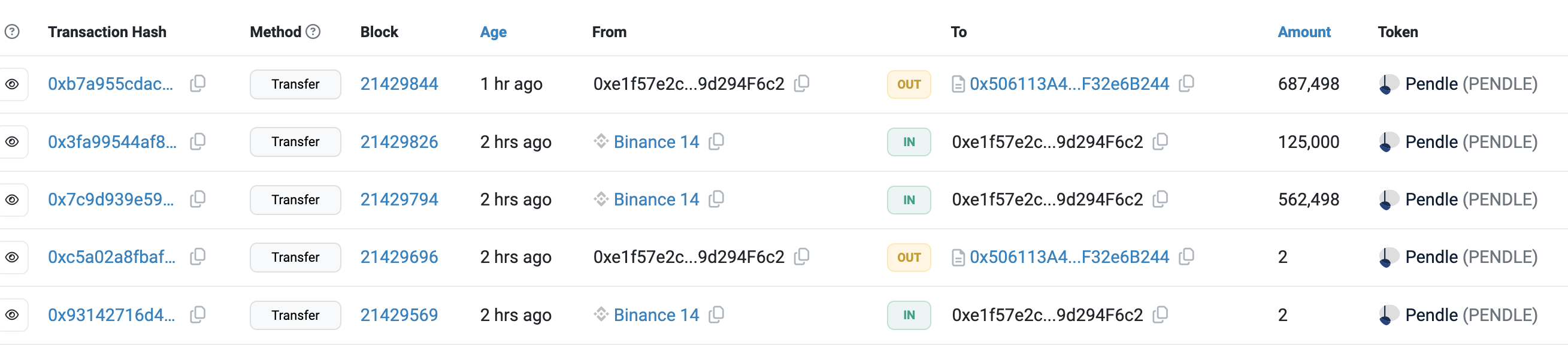Copy To address in block 21429794 row

pyautogui.click(x=1160, y=199)
